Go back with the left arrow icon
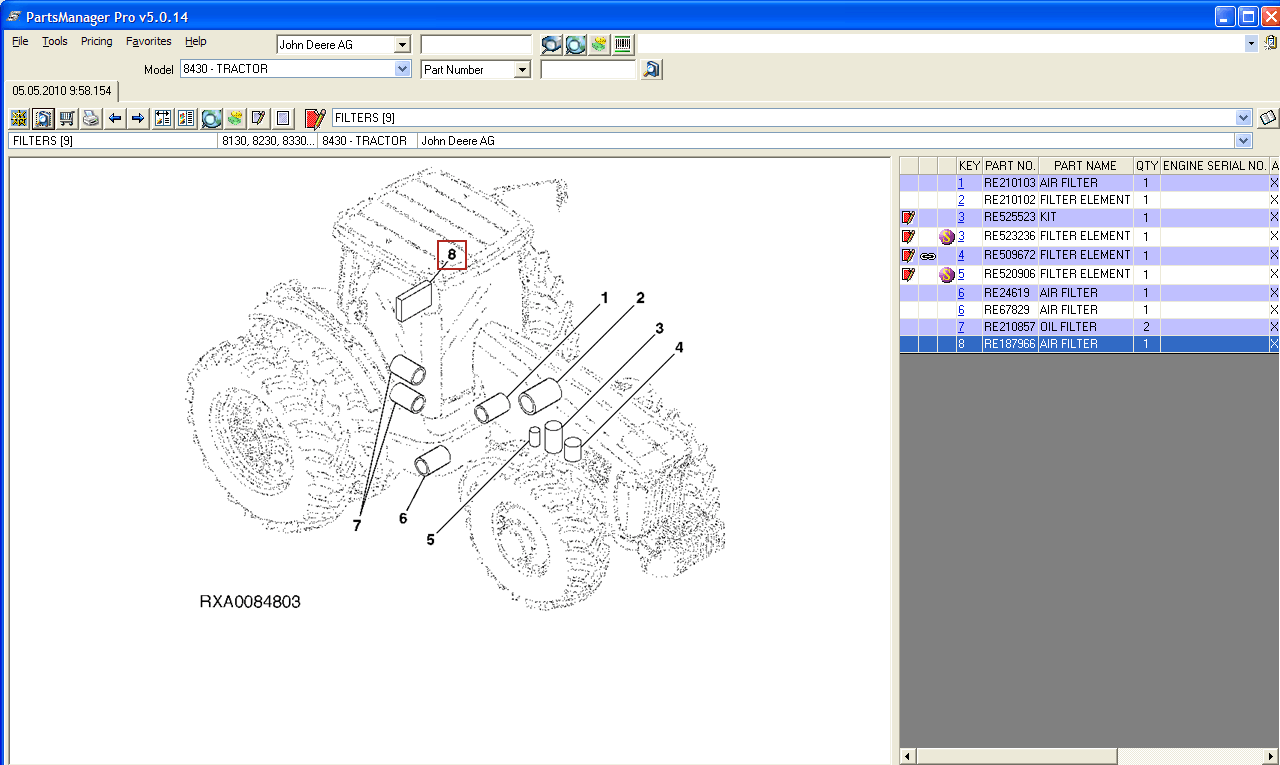The height and width of the screenshot is (765, 1280). pyautogui.click(x=115, y=118)
